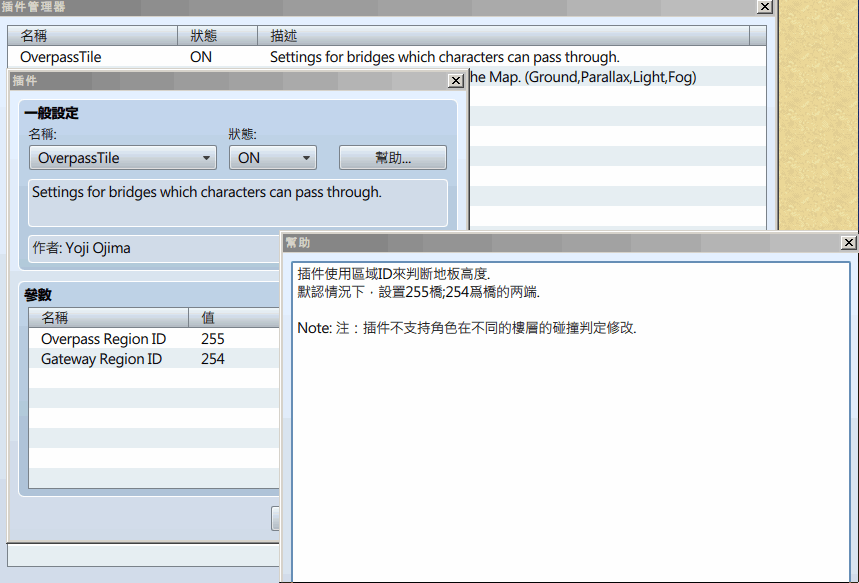Screen dimensions: 859x583
Task: Close the 插件 plugin dialog
Action: tap(455, 81)
